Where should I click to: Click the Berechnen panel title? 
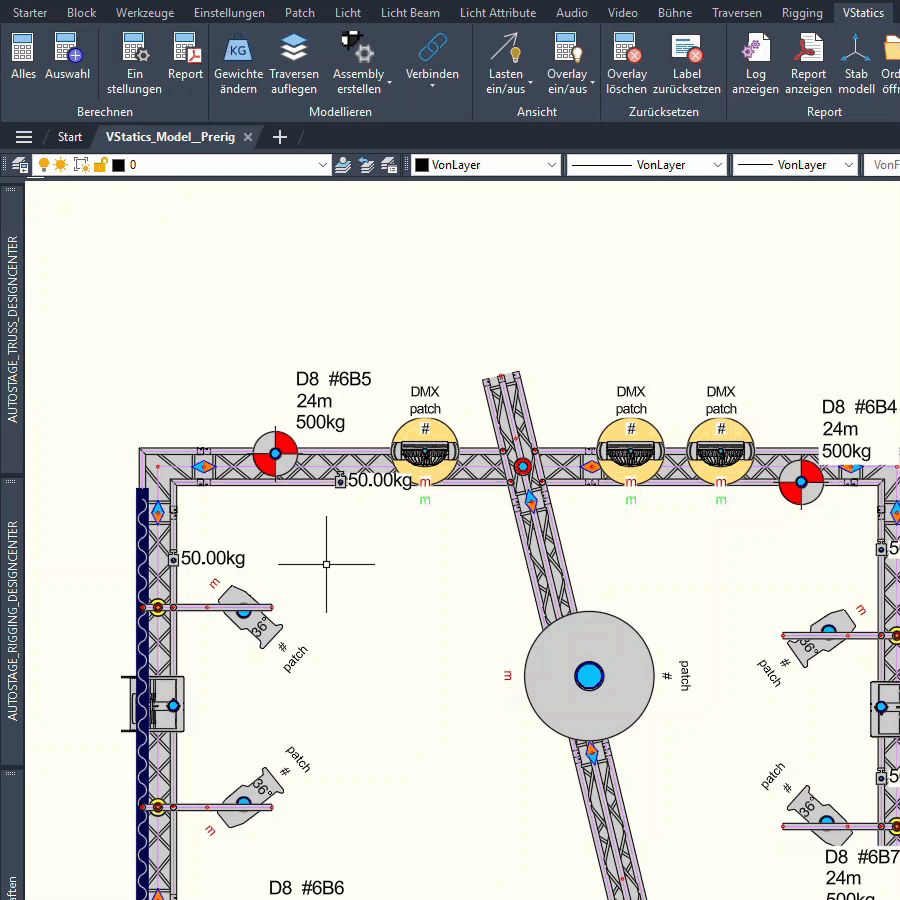[104, 112]
